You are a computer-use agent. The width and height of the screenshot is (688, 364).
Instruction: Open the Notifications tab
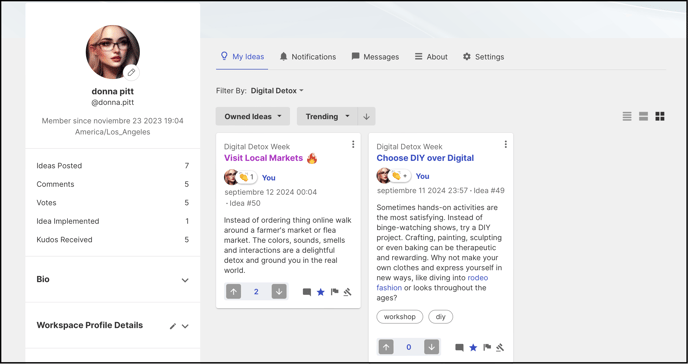click(x=308, y=57)
